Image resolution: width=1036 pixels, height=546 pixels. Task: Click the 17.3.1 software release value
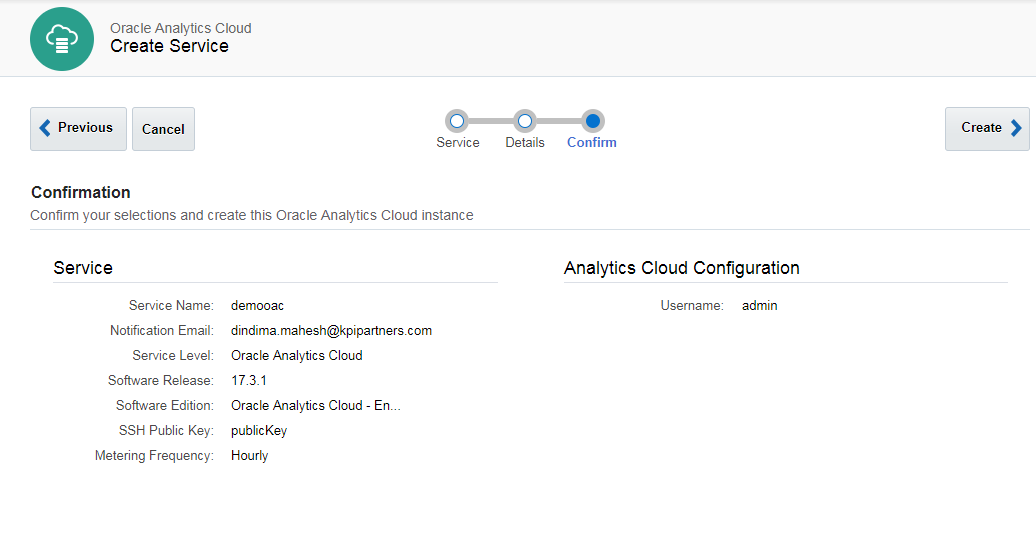[x=249, y=380]
